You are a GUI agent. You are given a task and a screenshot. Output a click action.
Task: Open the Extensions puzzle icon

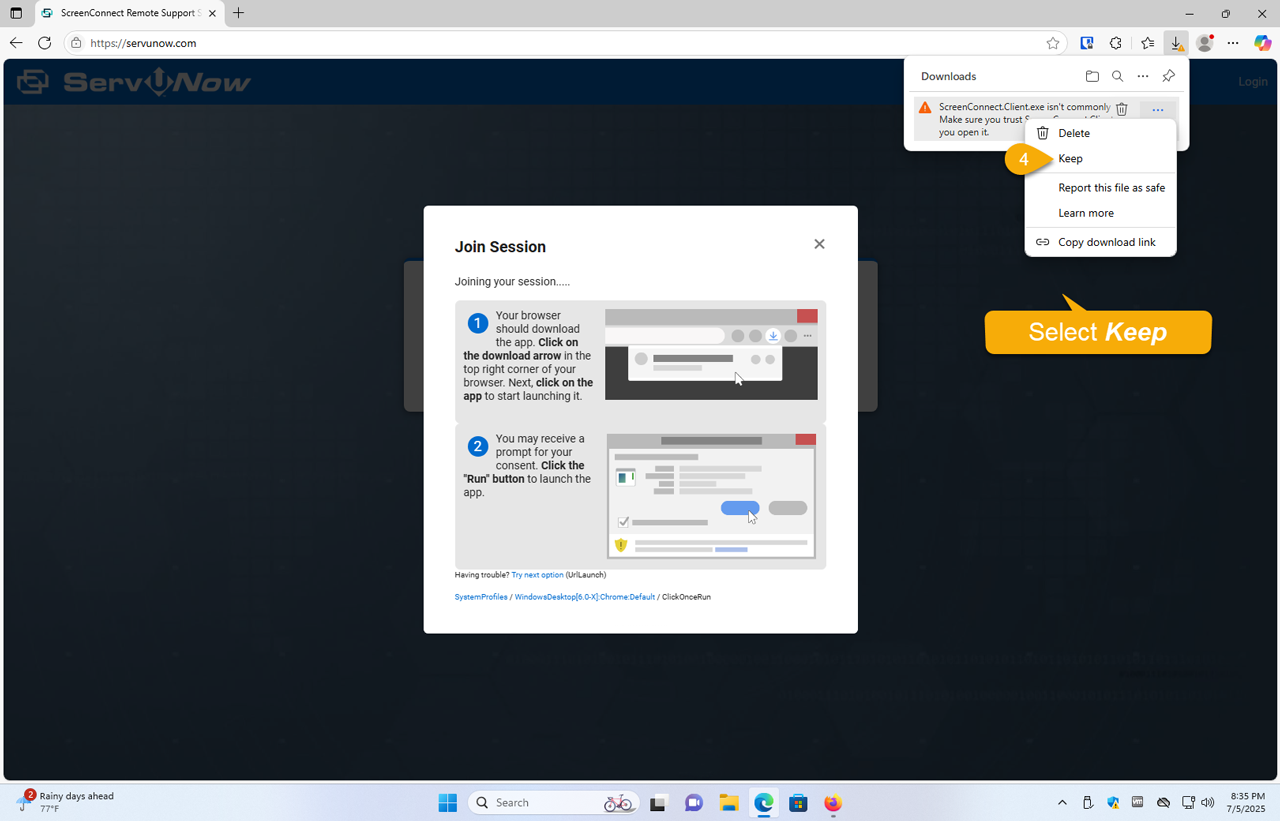(x=1116, y=43)
